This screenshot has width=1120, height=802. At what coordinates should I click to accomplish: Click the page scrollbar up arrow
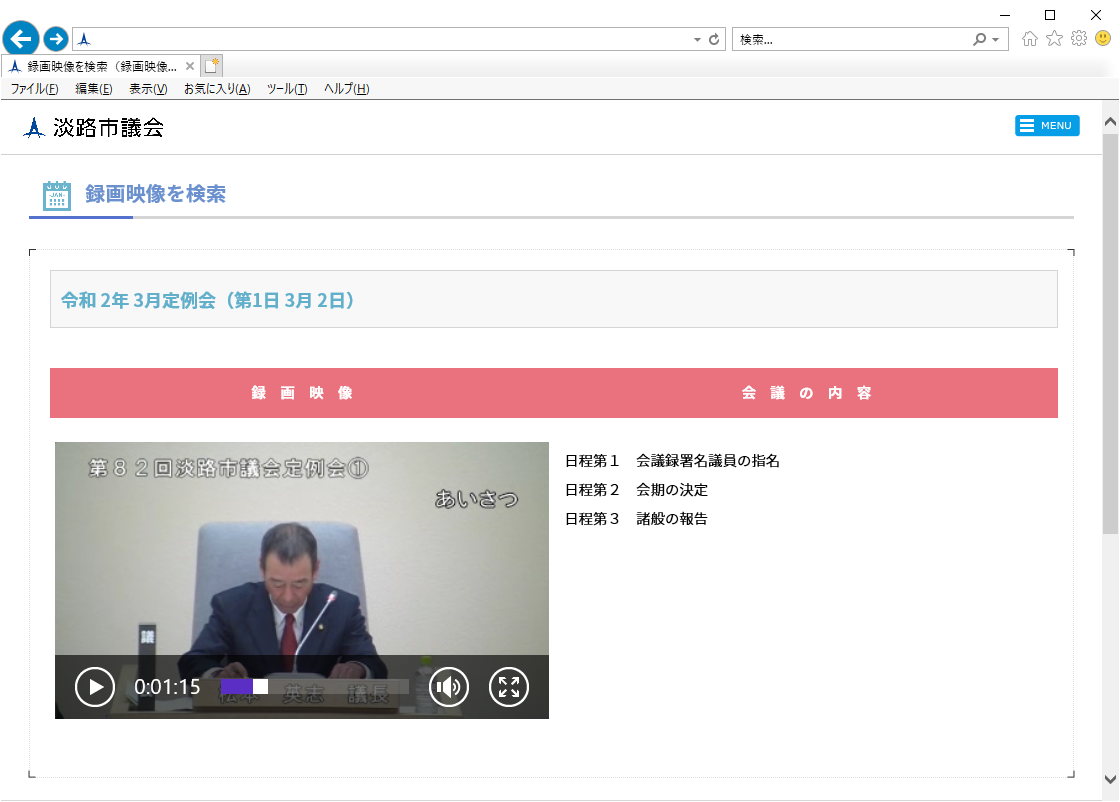tap(1110, 122)
